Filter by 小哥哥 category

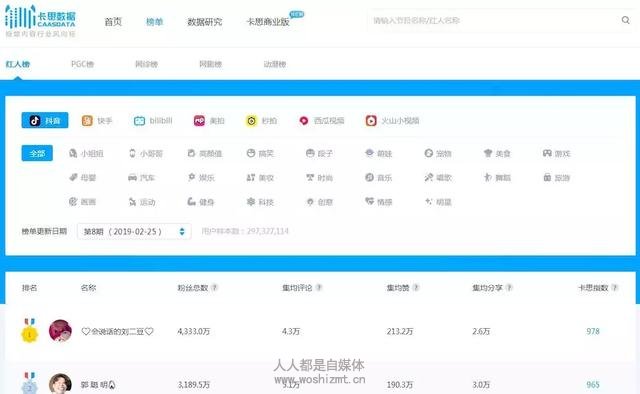point(146,154)
